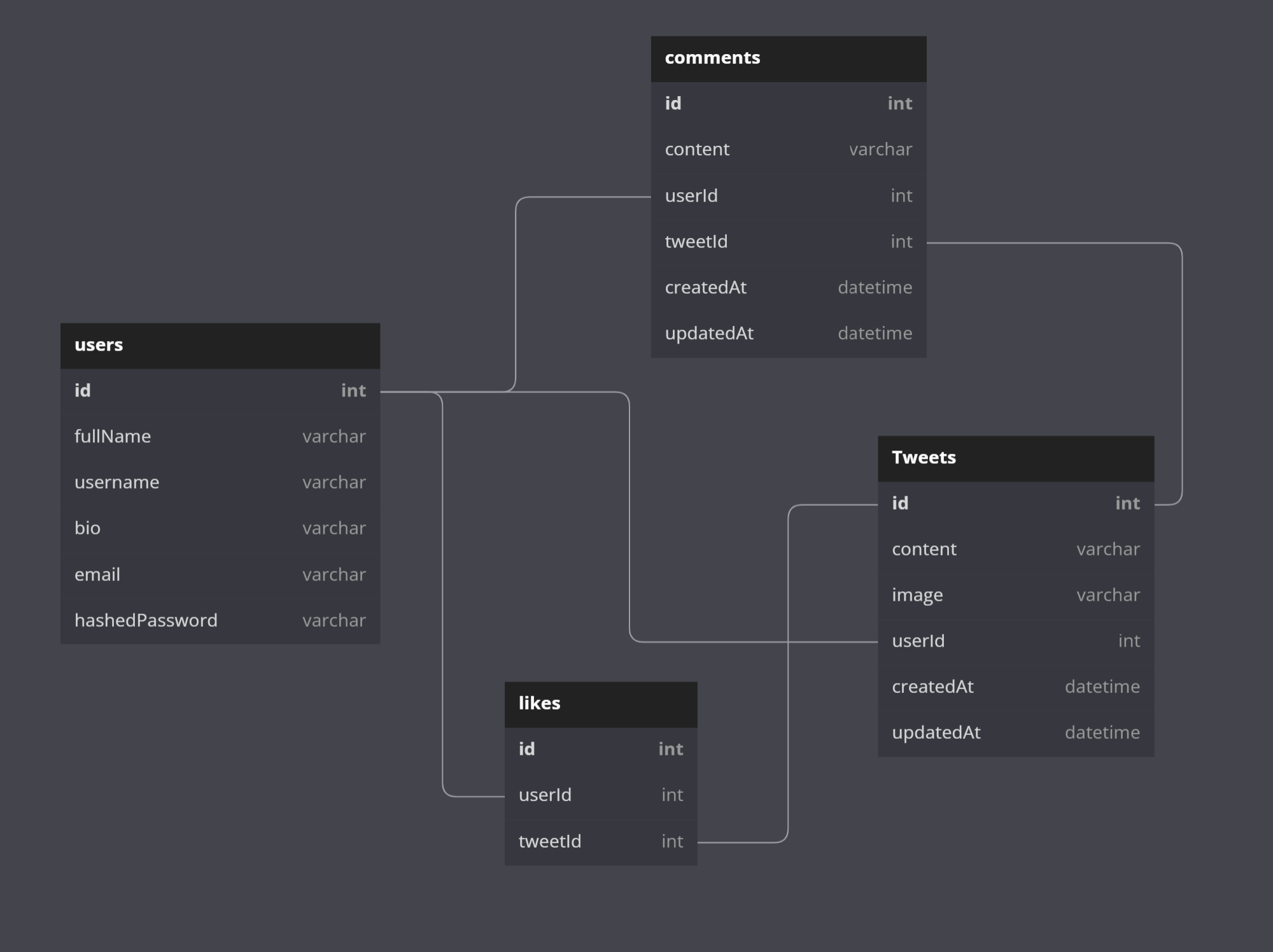Click the username row in users table
Image resolution: width=1273 pixels, height=952 pixels.
point(220,483)
